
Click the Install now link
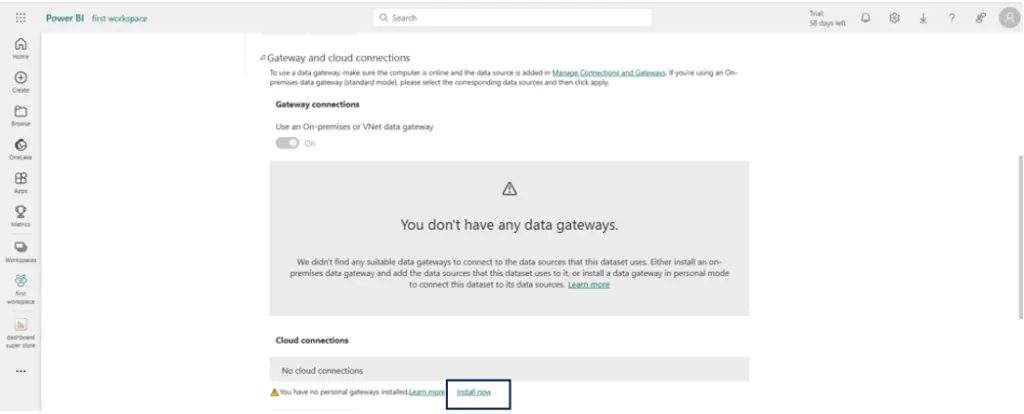473,392
